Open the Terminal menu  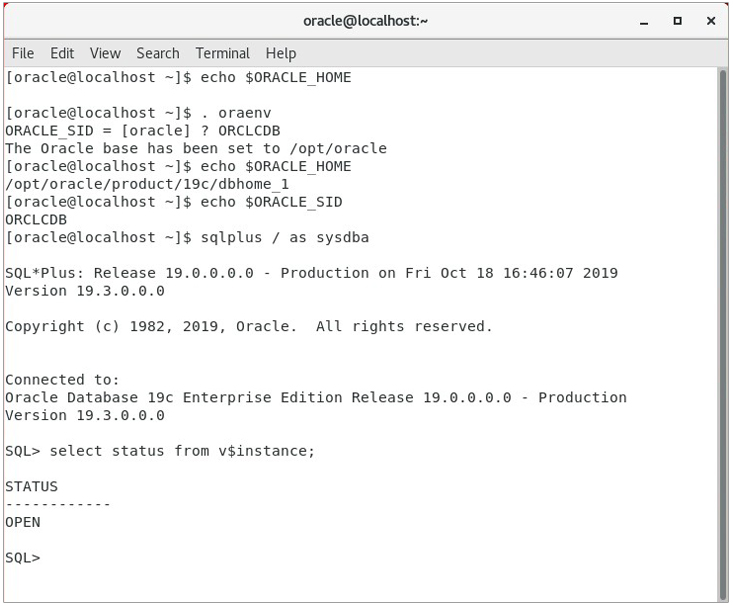223,53
